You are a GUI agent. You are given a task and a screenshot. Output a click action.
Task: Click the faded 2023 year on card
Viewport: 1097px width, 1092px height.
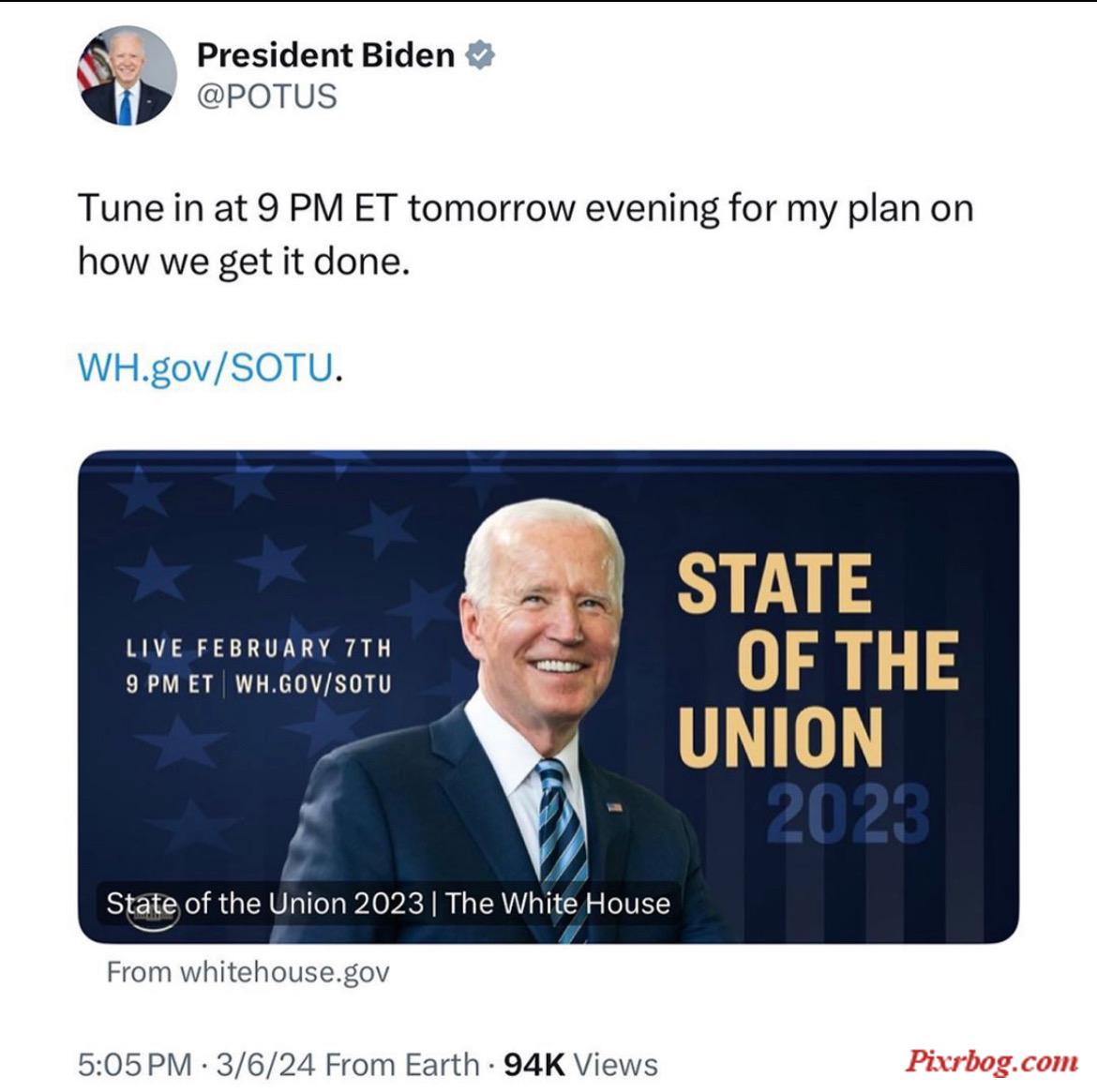(848, 814)
